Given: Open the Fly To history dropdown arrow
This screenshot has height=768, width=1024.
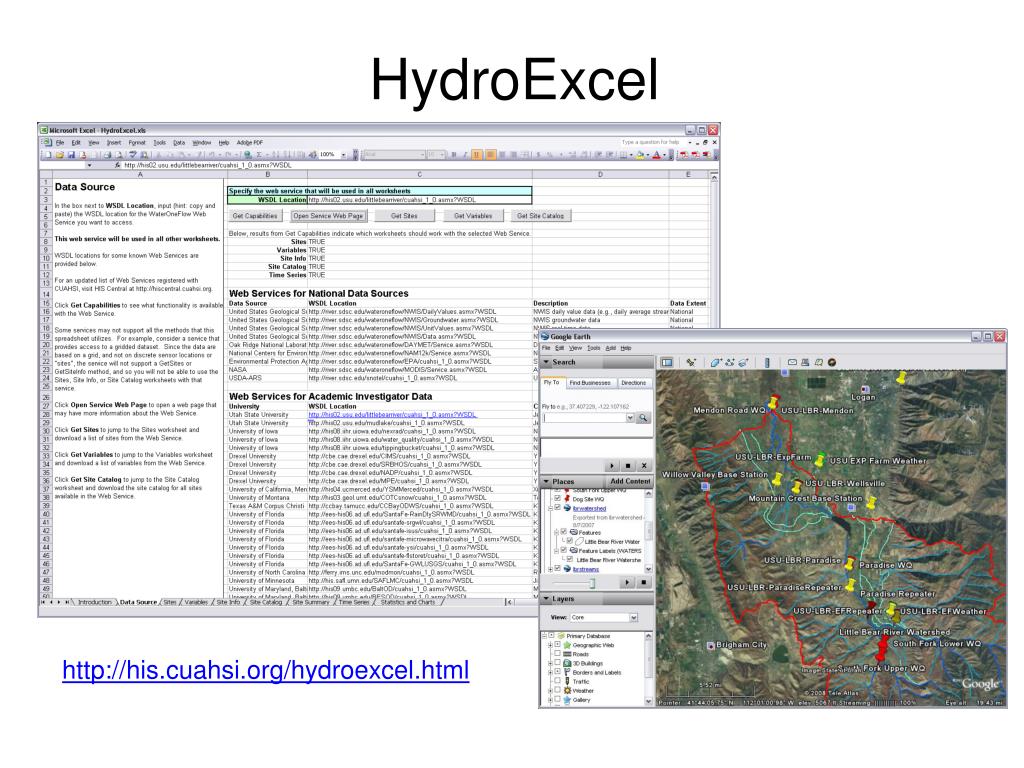Looking at the screenshot, I should coord(630,418).
